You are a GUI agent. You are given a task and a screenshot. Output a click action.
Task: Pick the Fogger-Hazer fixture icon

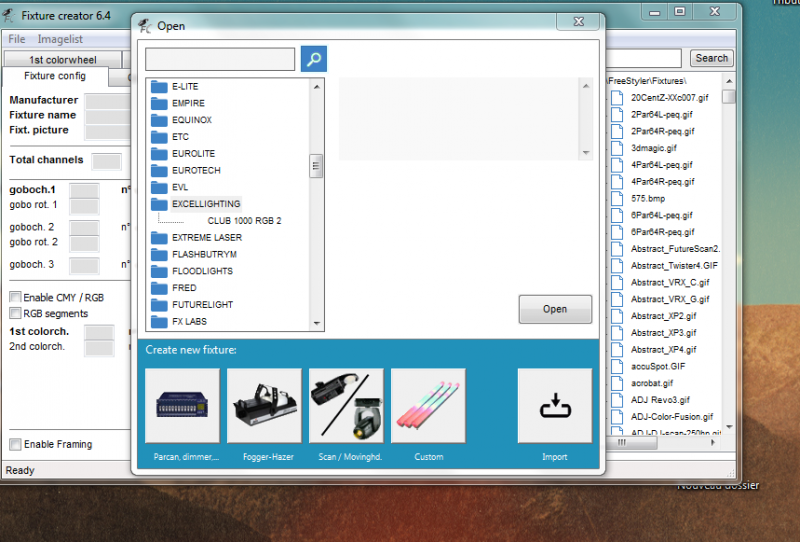click(x=264, y=405)
